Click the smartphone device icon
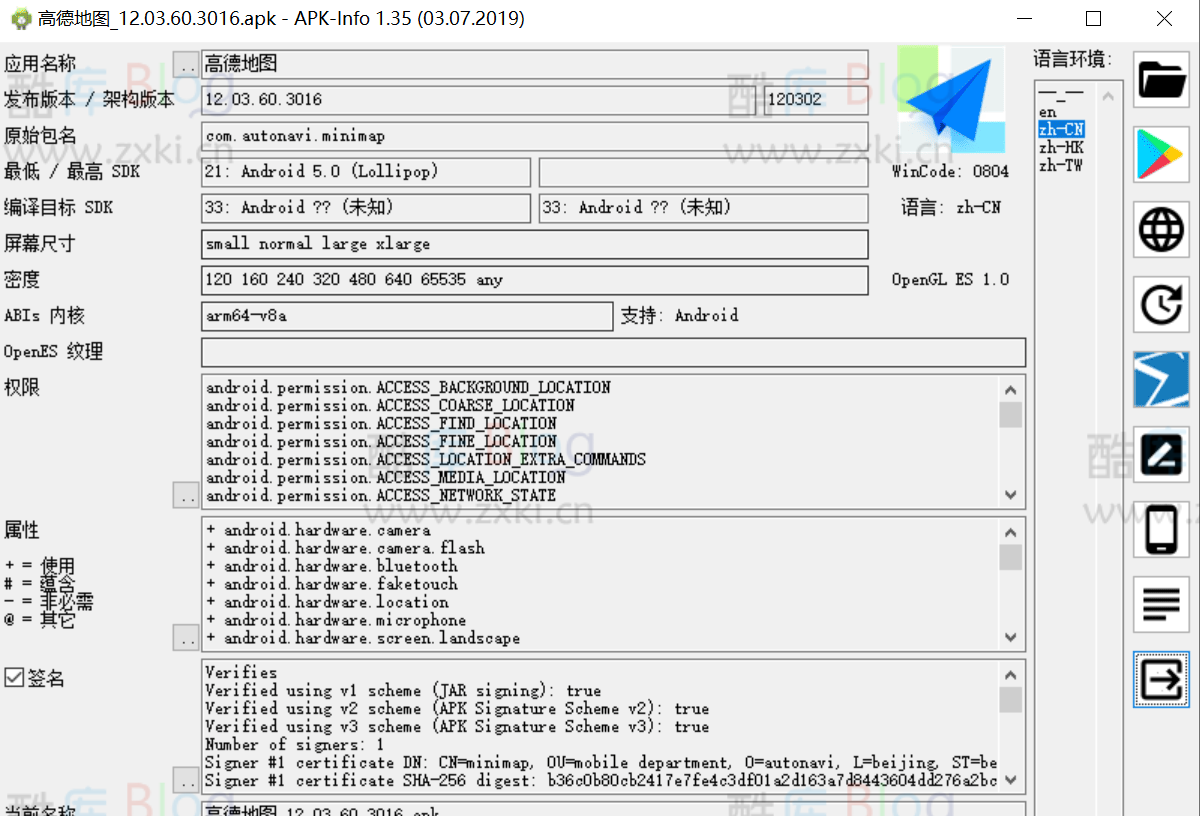This screenshot has height=816, width=1200. (1161, 530)
